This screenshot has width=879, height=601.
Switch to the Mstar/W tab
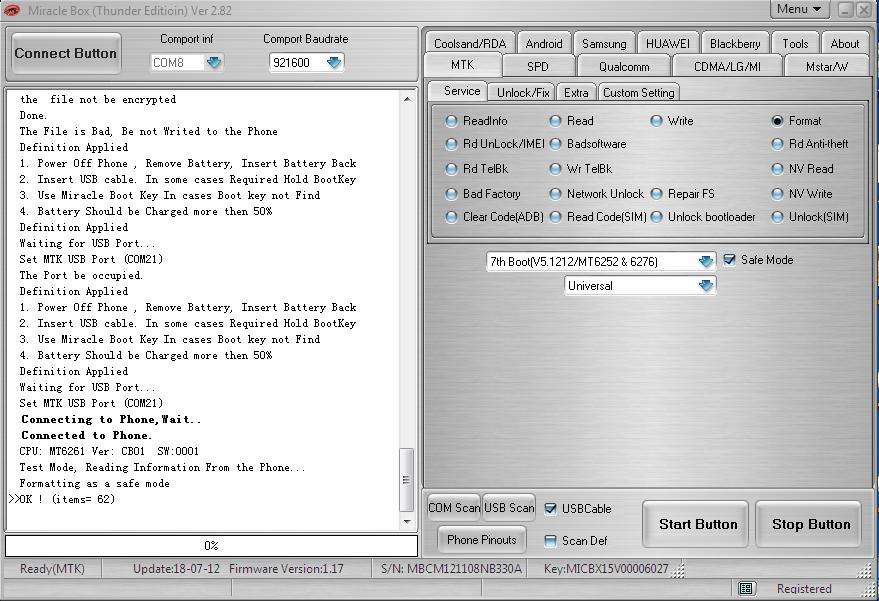tap(826, 66)
